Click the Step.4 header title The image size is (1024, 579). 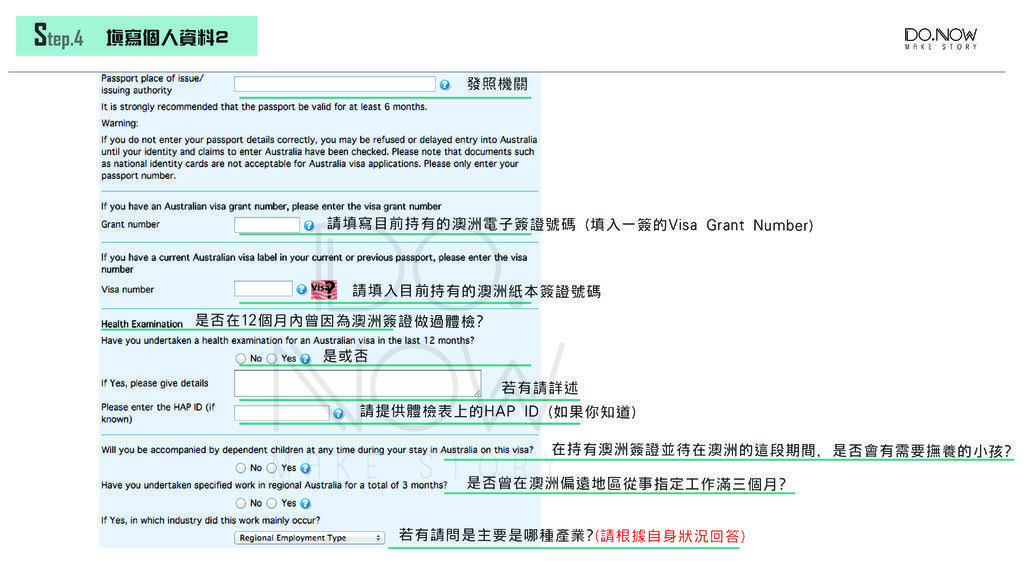(136, 36)
